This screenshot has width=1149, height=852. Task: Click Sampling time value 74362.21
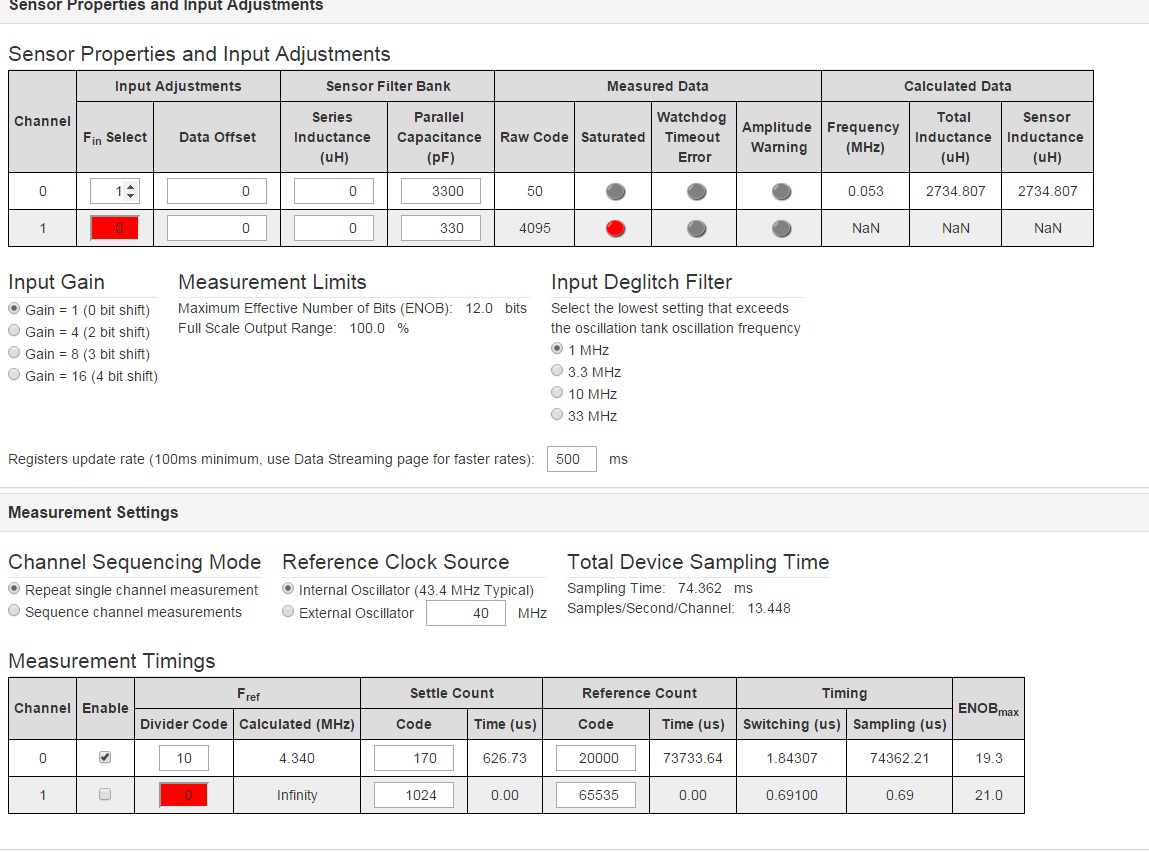pyautogui.click(x=899, y=758)
